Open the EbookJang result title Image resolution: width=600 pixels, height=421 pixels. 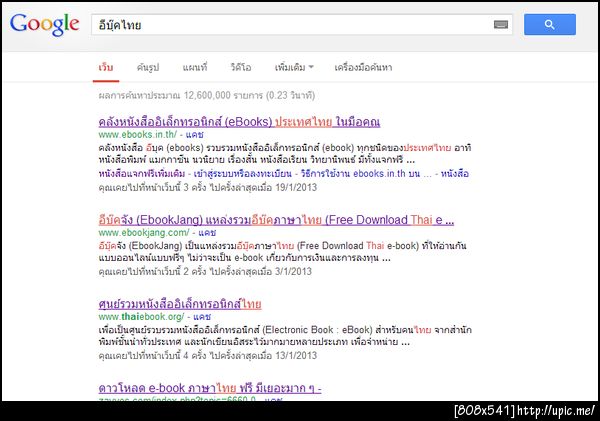(276, 220)
